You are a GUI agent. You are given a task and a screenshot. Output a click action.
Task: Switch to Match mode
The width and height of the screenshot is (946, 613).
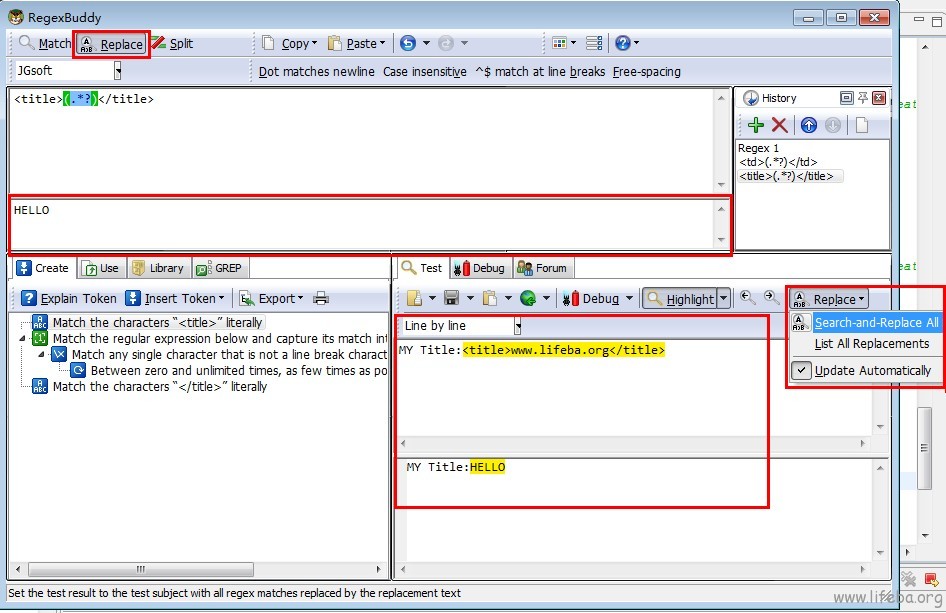click(x=45, y=43)
